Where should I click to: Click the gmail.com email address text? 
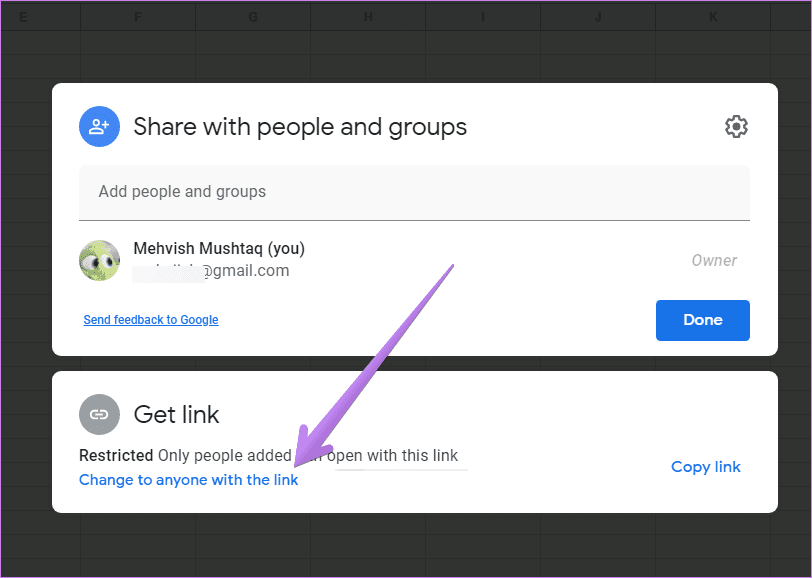click(x=211, y=270)
